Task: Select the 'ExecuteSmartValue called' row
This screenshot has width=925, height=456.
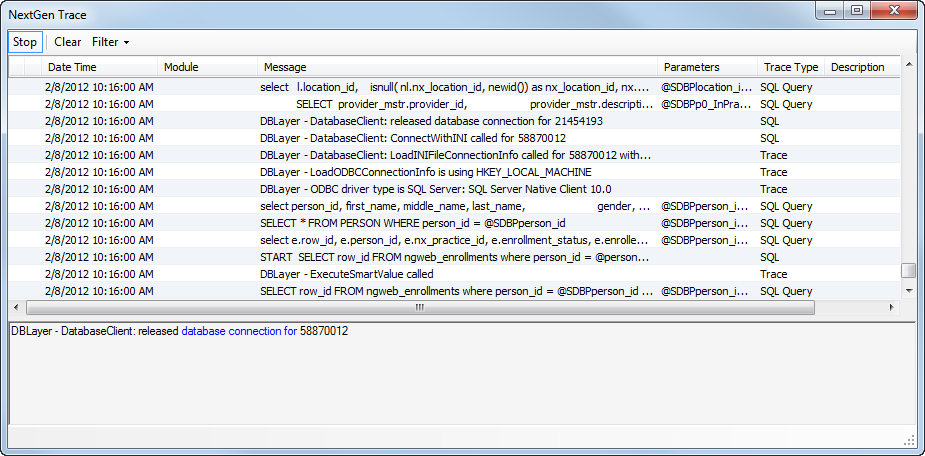Action: (x=455, y=274)
